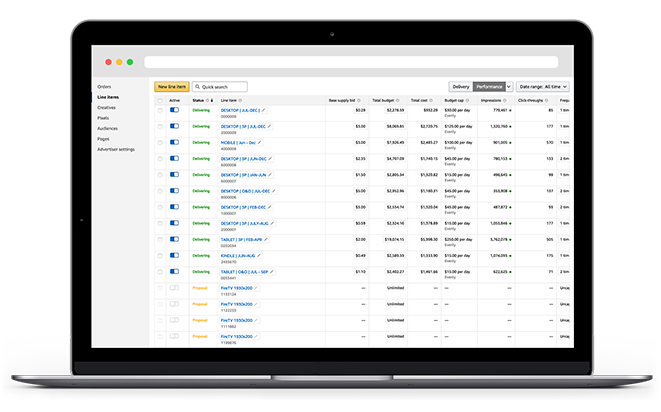Click the info icon next to Total cost
The height and width of the screenshot is (412, 661).
coord(431,100)
